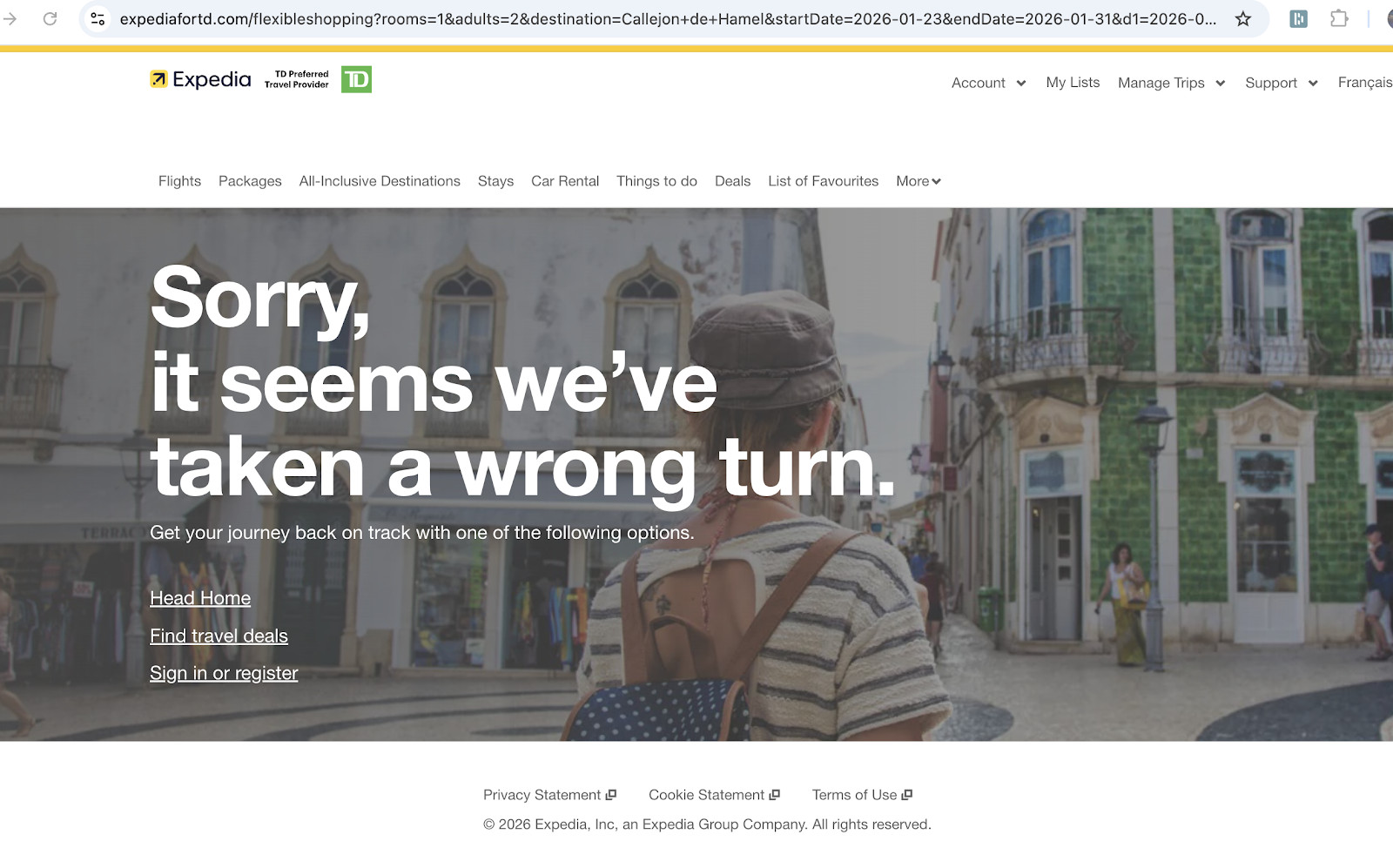This screenshot has width=1393, height=868.
Task: Expand the Support dropdown
Action: (1282, 83)
